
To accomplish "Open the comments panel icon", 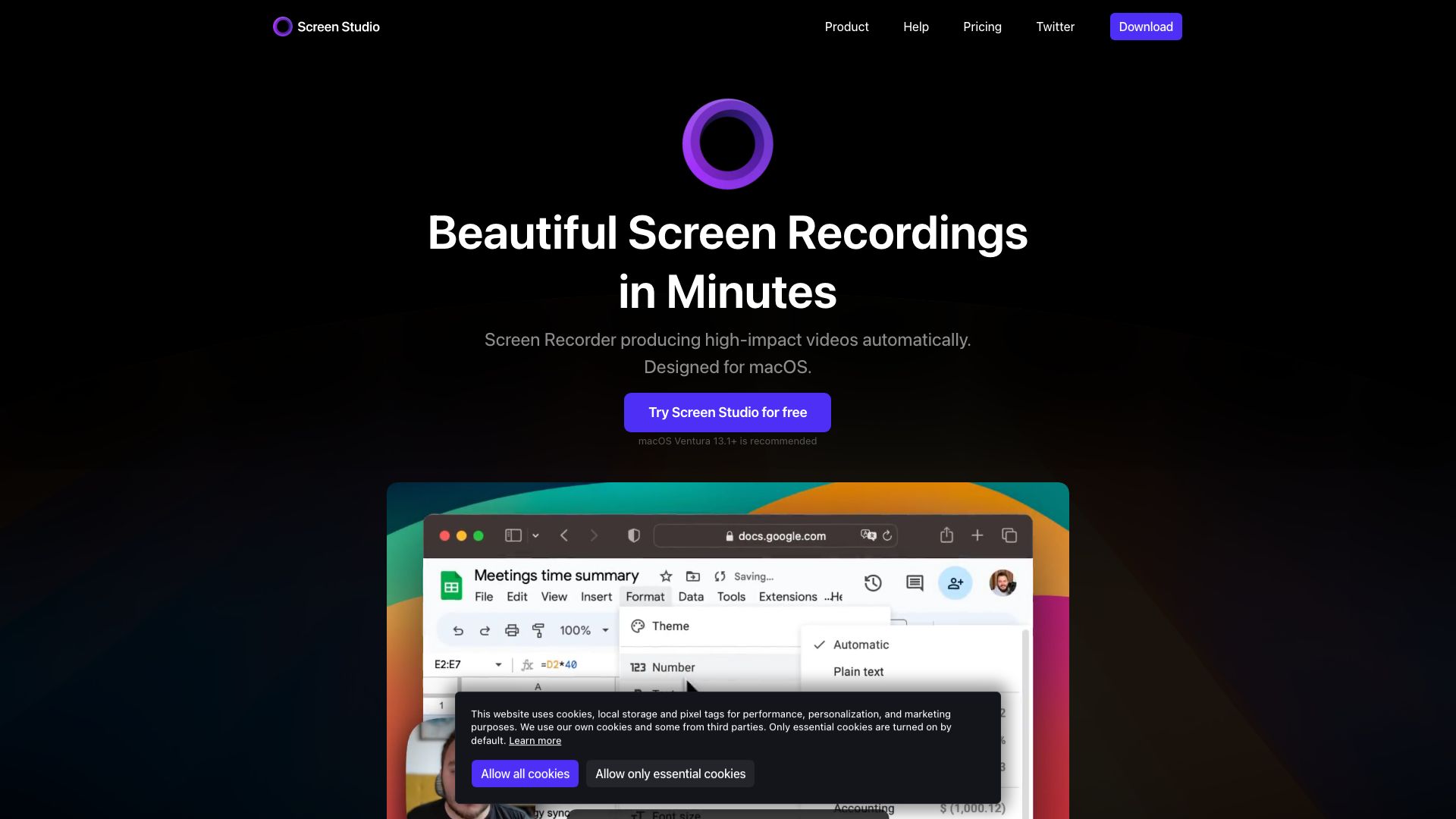I will (914, 583).
